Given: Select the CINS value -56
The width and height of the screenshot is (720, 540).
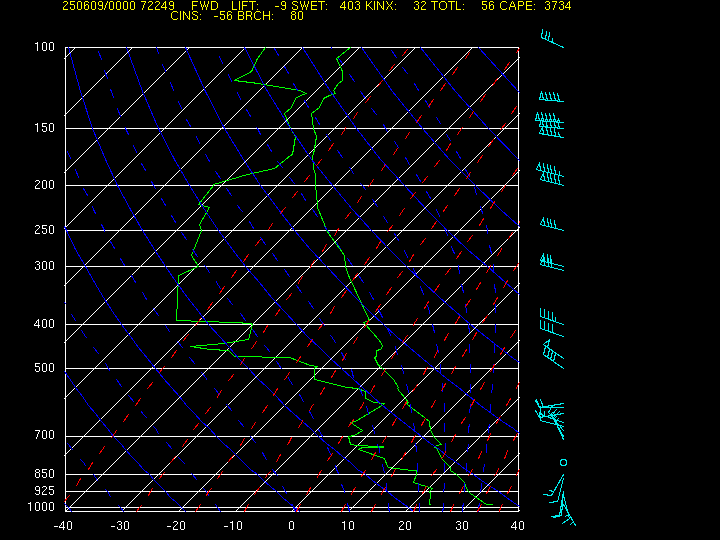Looking at the screenshot, I should click(x=224, y=16).
